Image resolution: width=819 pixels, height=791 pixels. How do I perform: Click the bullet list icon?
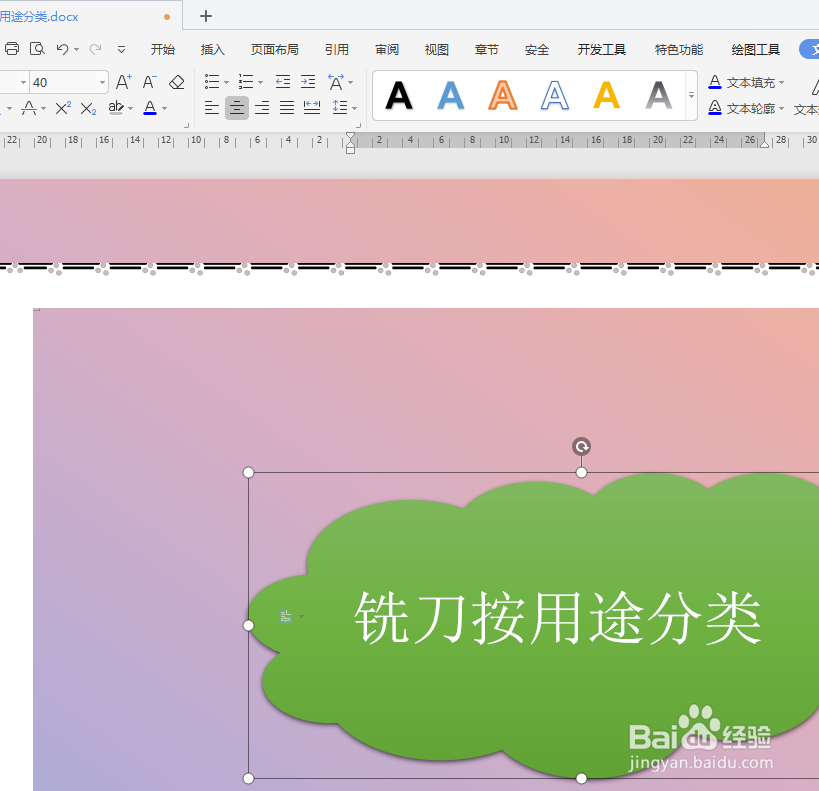click(x=212, y=82)
